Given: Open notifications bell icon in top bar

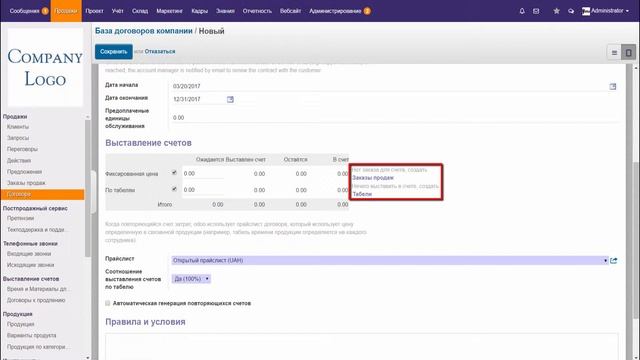Looking at the screenshot, I should point(522,11).
